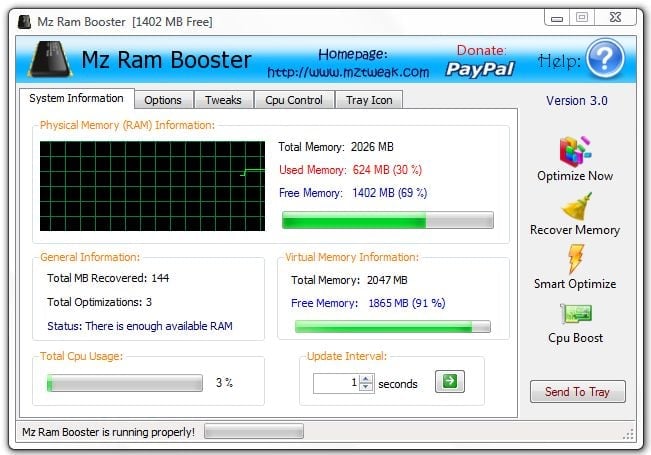Click the Send To Tray button

tap(578, 391)
